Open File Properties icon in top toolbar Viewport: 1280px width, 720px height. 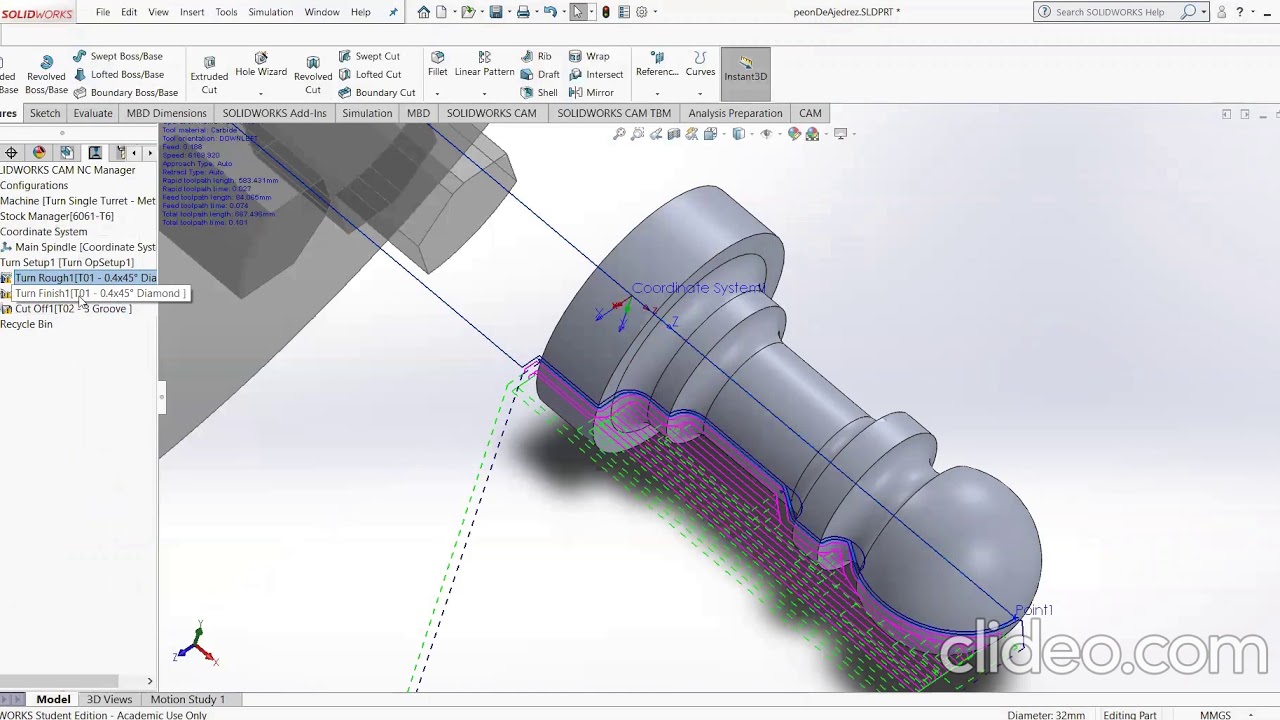(625, 12)
